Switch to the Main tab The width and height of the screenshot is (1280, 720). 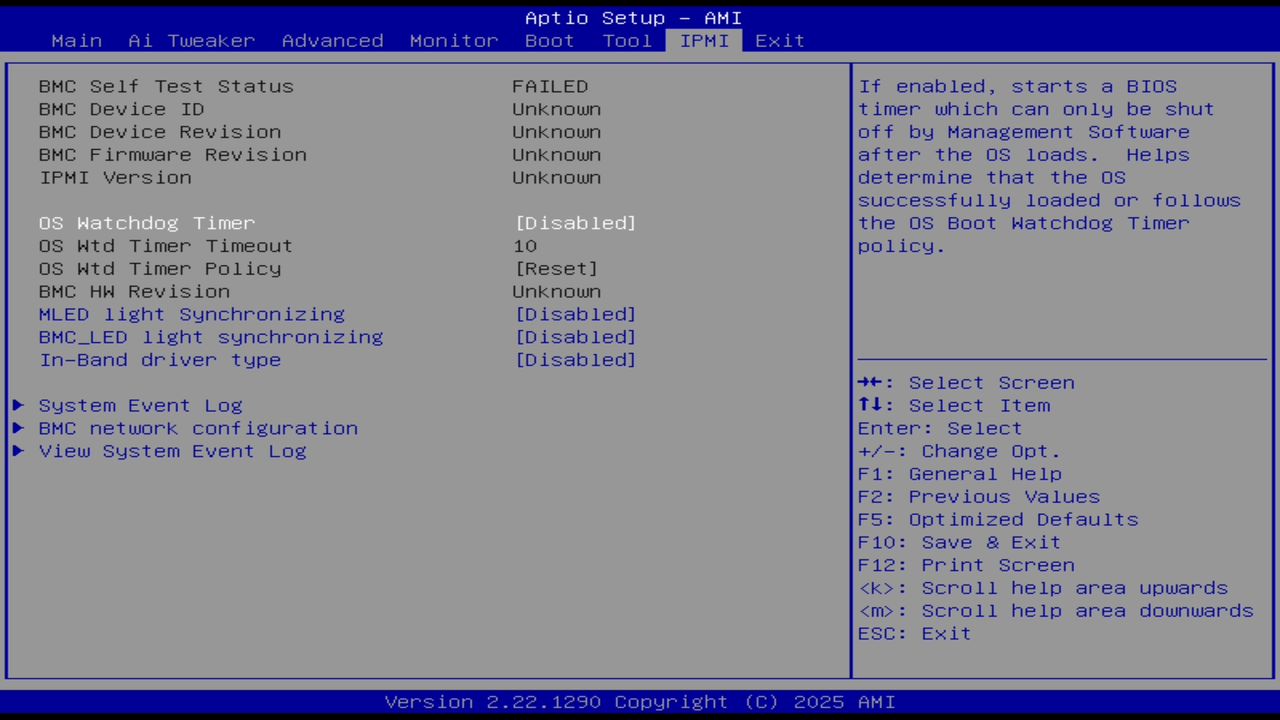click(x=76, y=40)
